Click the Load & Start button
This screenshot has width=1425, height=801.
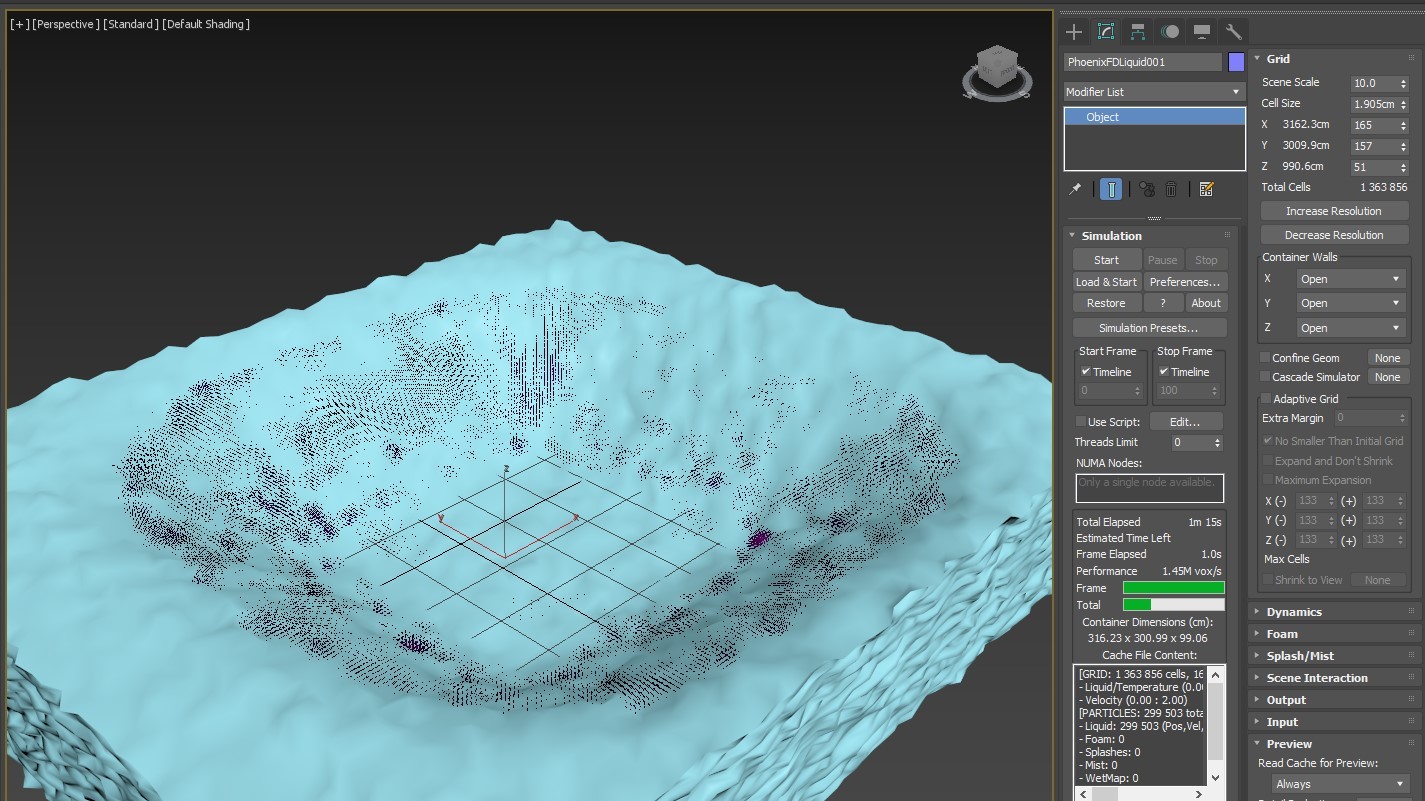1106,282
